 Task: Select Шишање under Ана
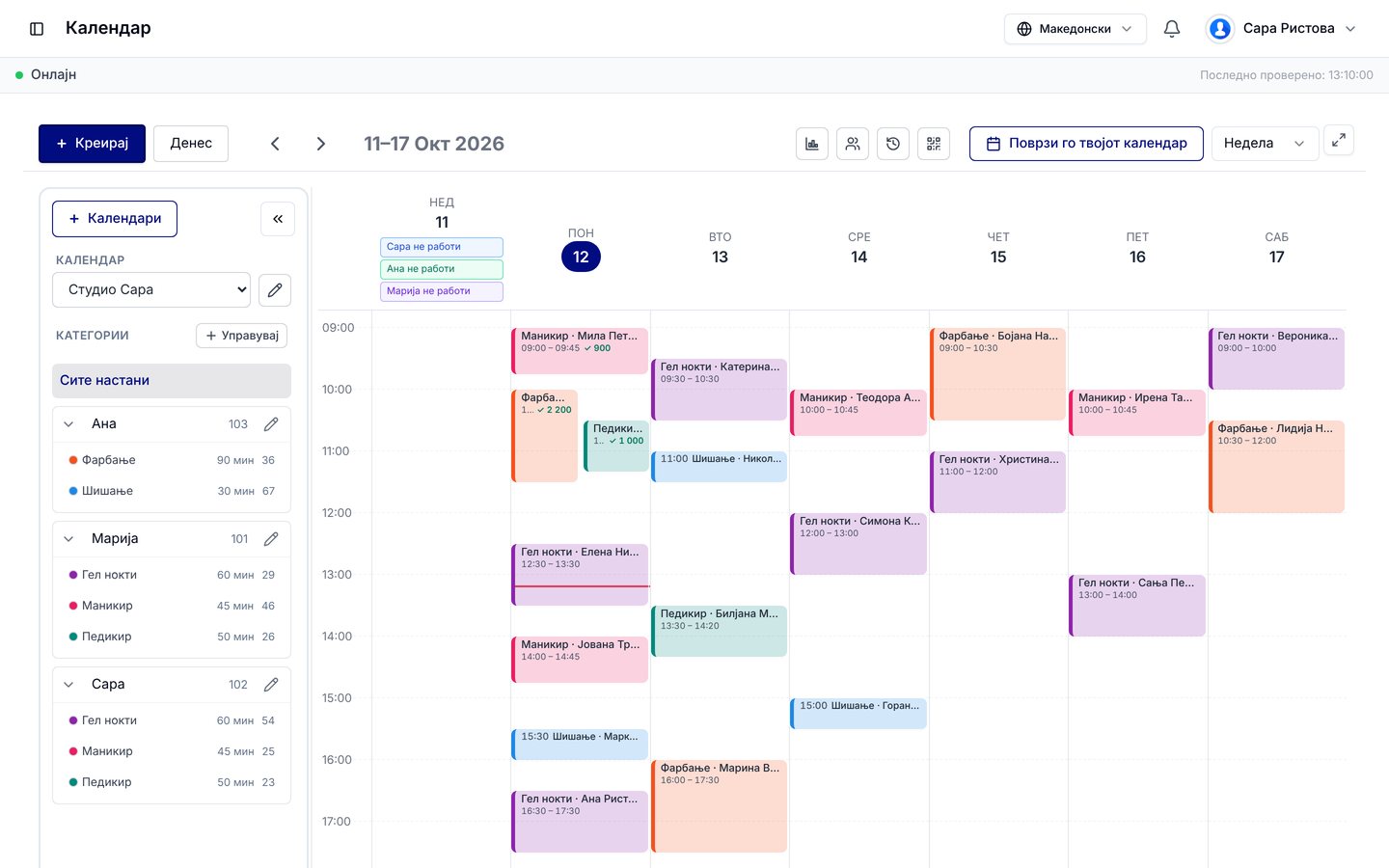(x=172, y=491)
